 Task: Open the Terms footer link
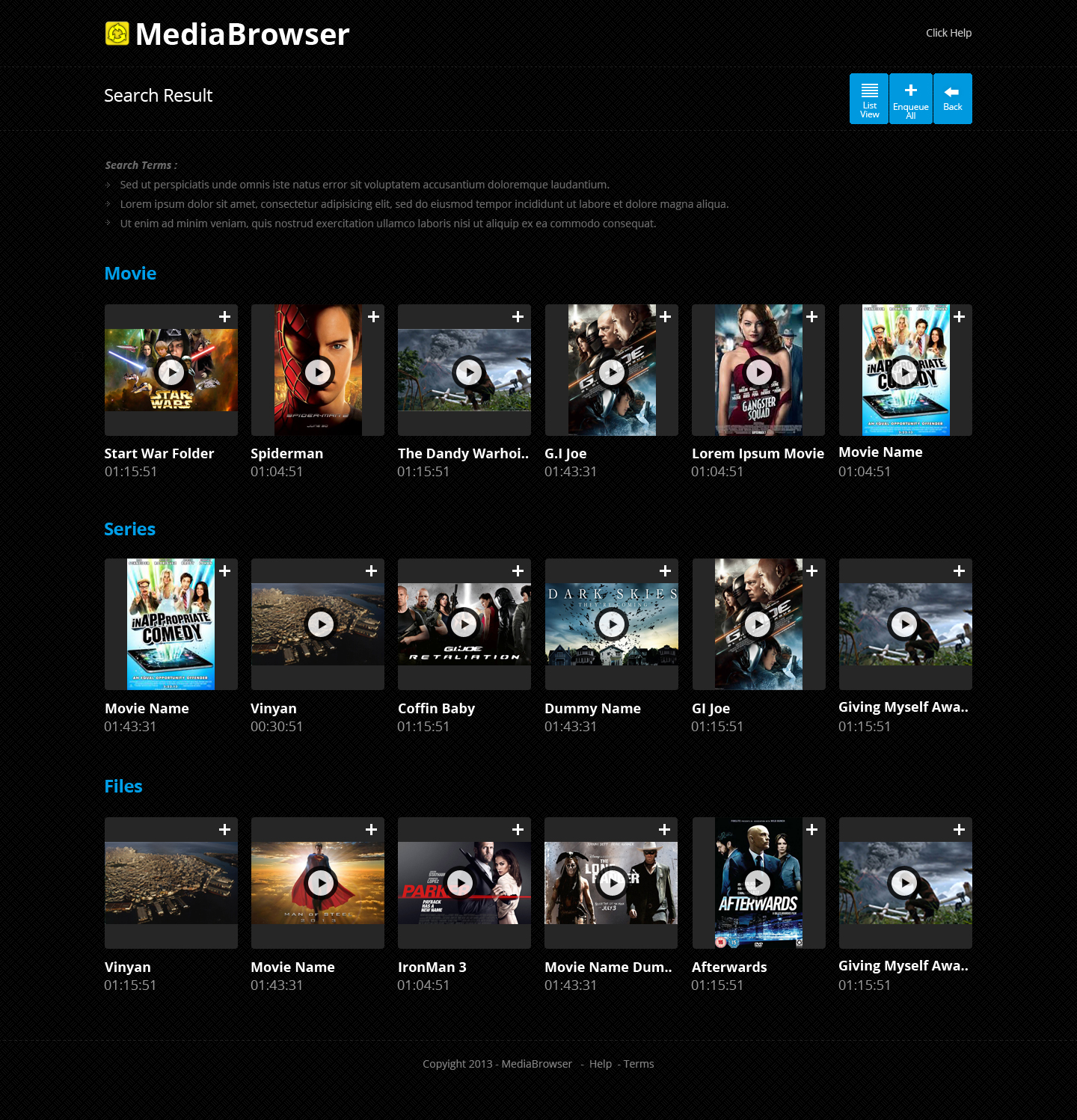639,1064
